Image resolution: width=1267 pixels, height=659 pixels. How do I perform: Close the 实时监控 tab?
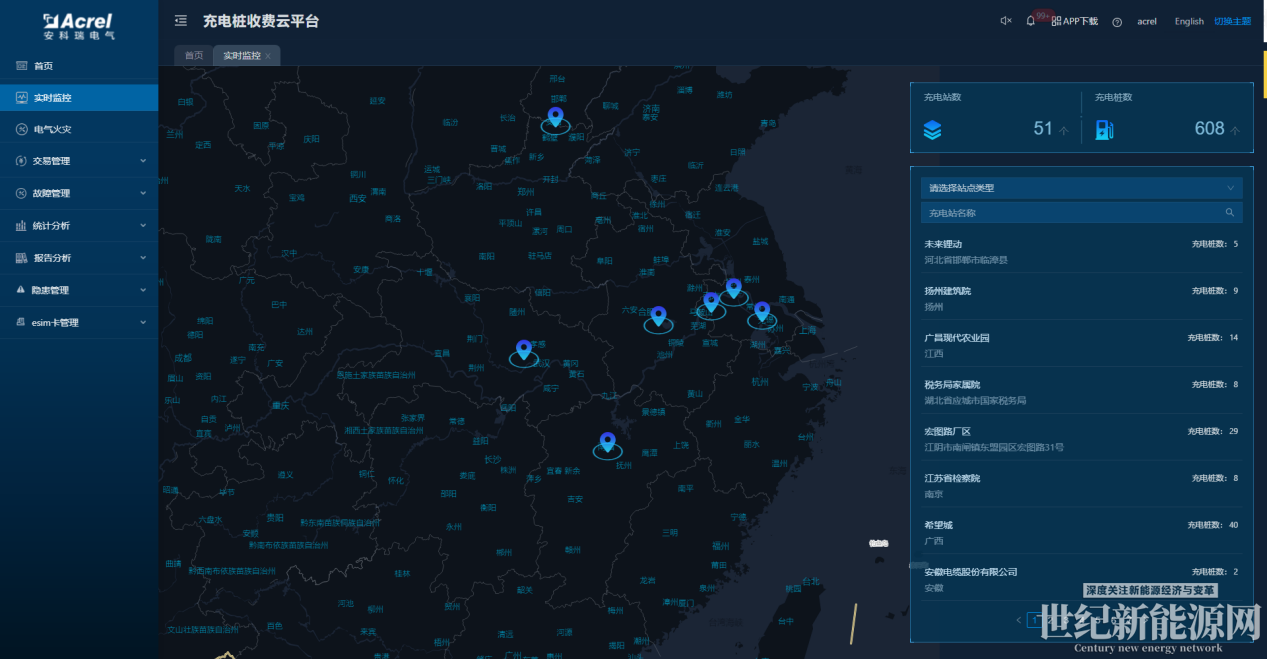[x=268, y=56]
